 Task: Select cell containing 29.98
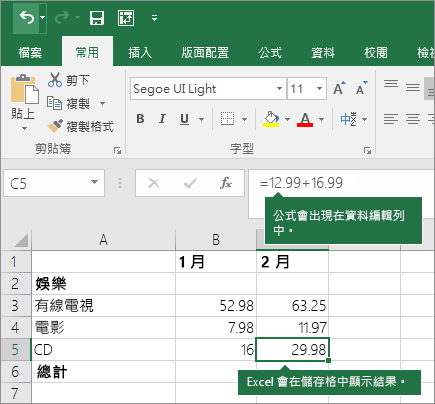(293, 350)
